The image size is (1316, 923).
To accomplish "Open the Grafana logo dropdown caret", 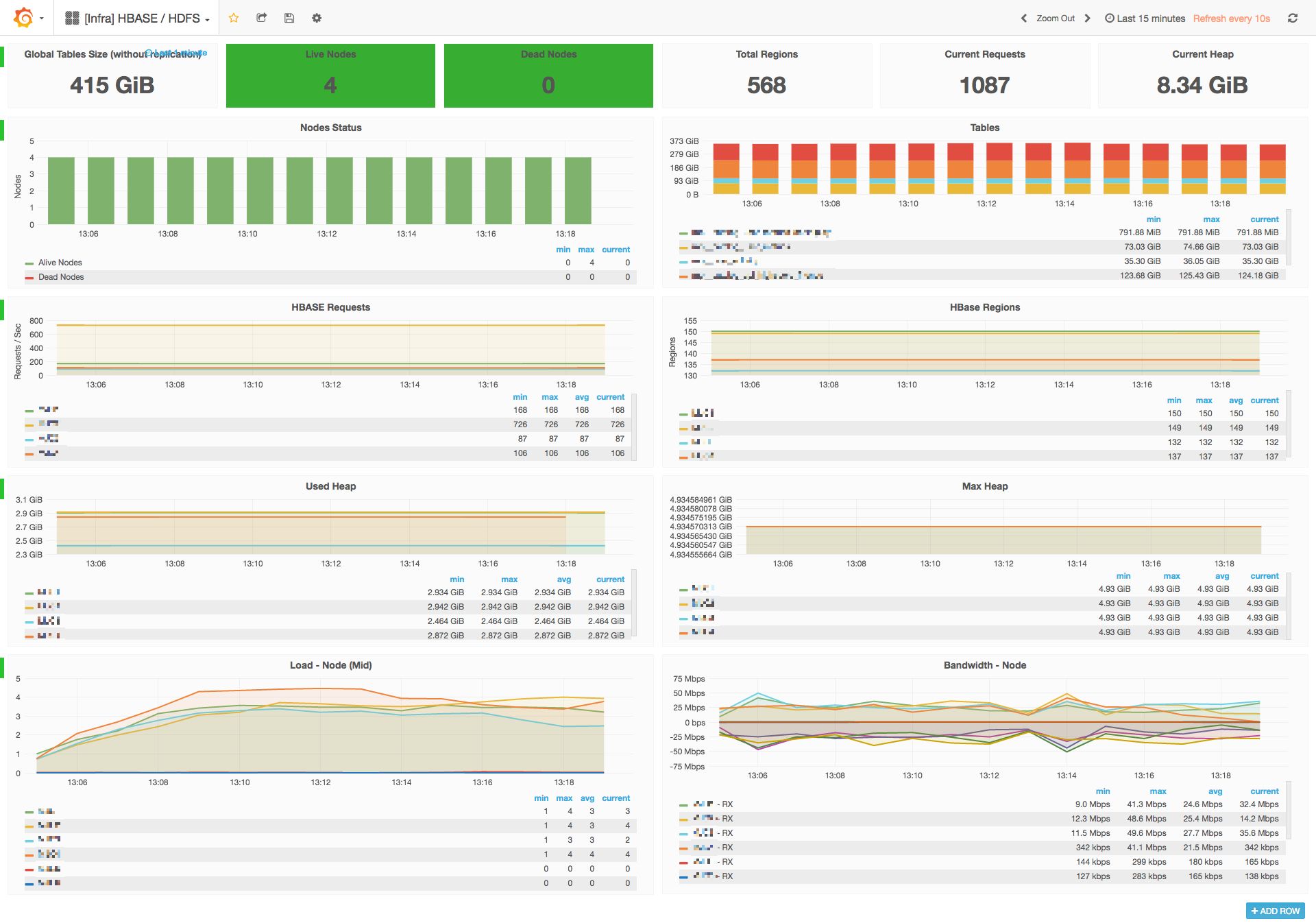I will (42, 19).
